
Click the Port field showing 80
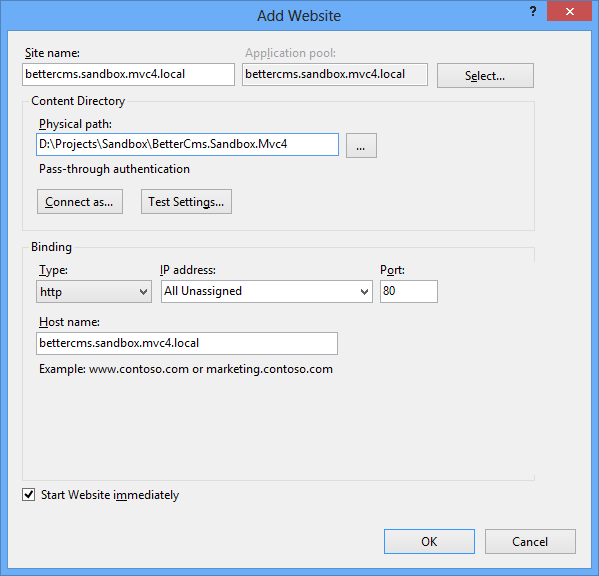tap(409, 291)
